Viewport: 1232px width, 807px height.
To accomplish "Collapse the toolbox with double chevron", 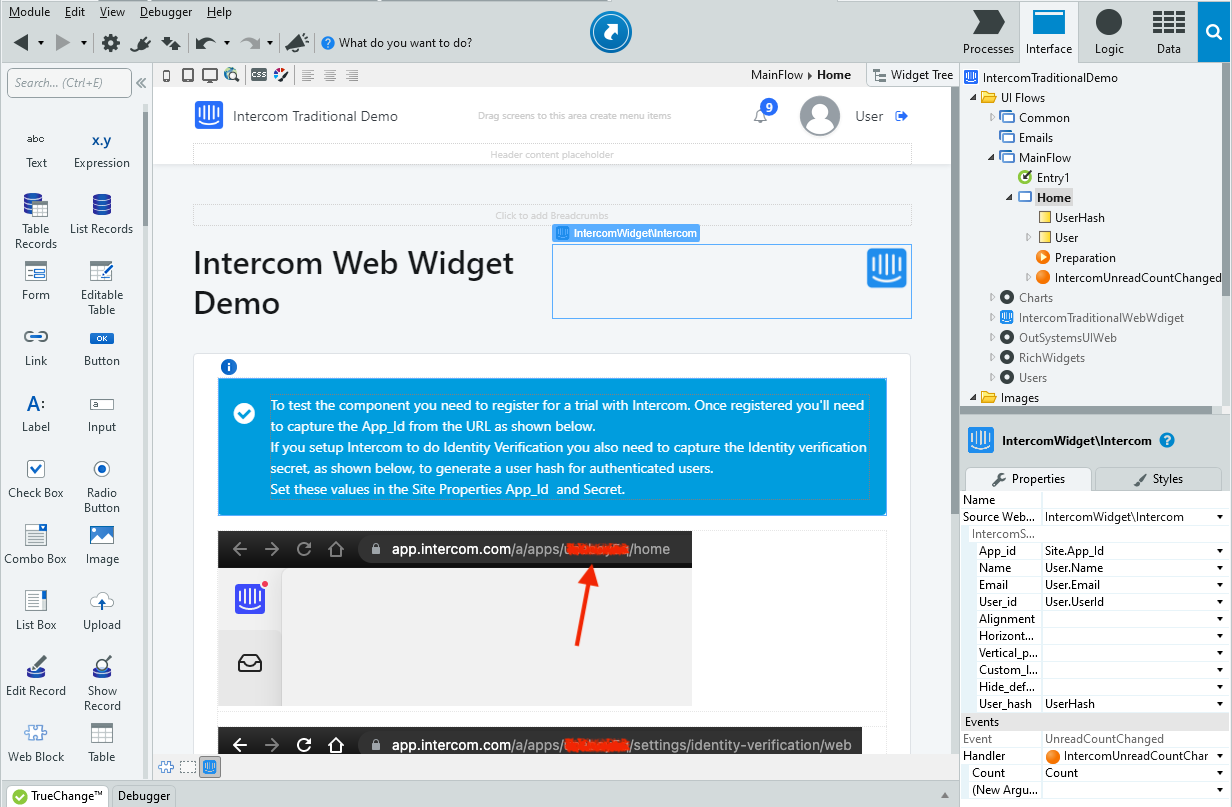I will [x=141, y=83].
